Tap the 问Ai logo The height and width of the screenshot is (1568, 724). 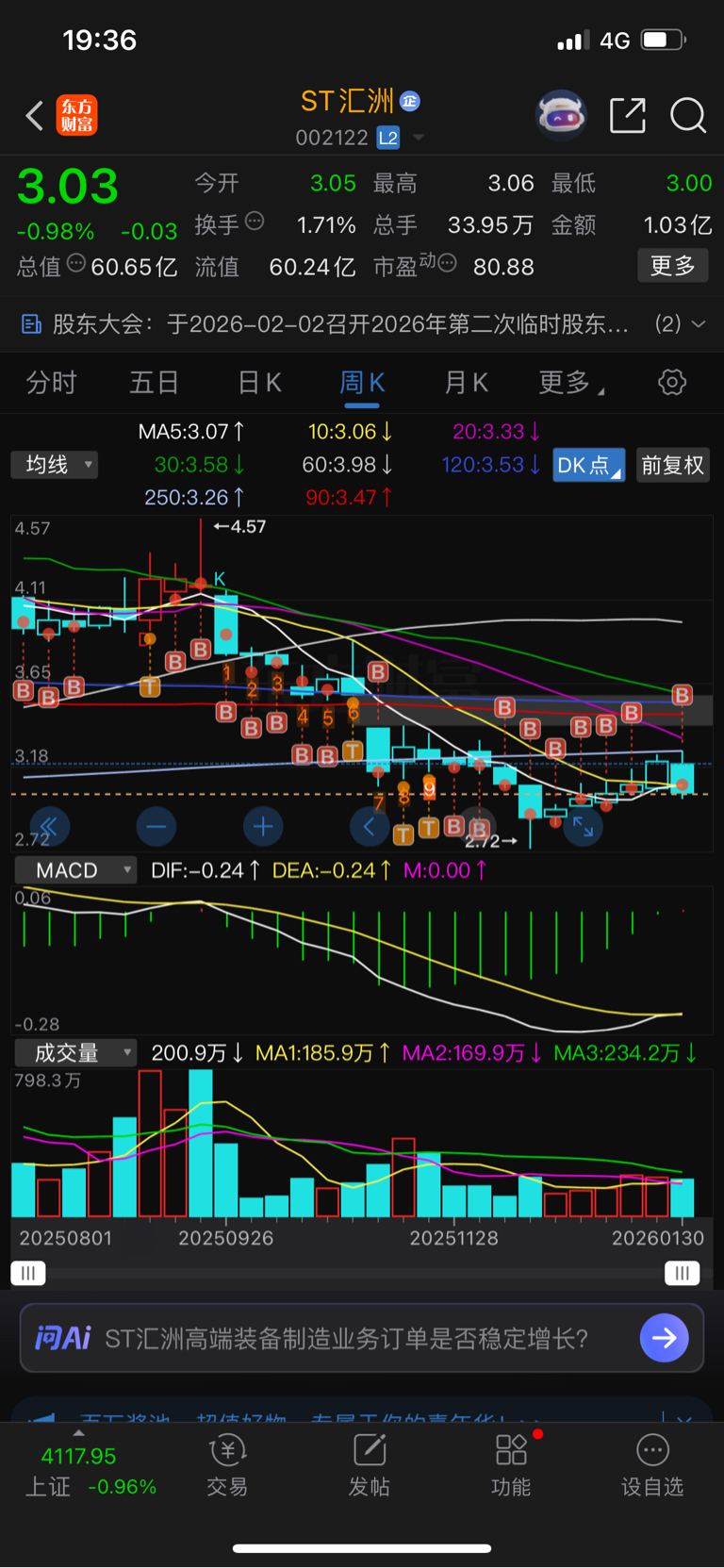(x=63, y=1337)
